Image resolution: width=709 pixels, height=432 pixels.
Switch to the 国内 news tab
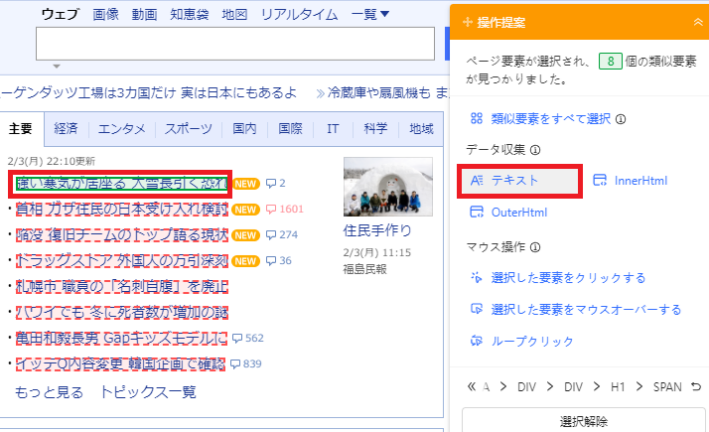[x=244, y=129]
